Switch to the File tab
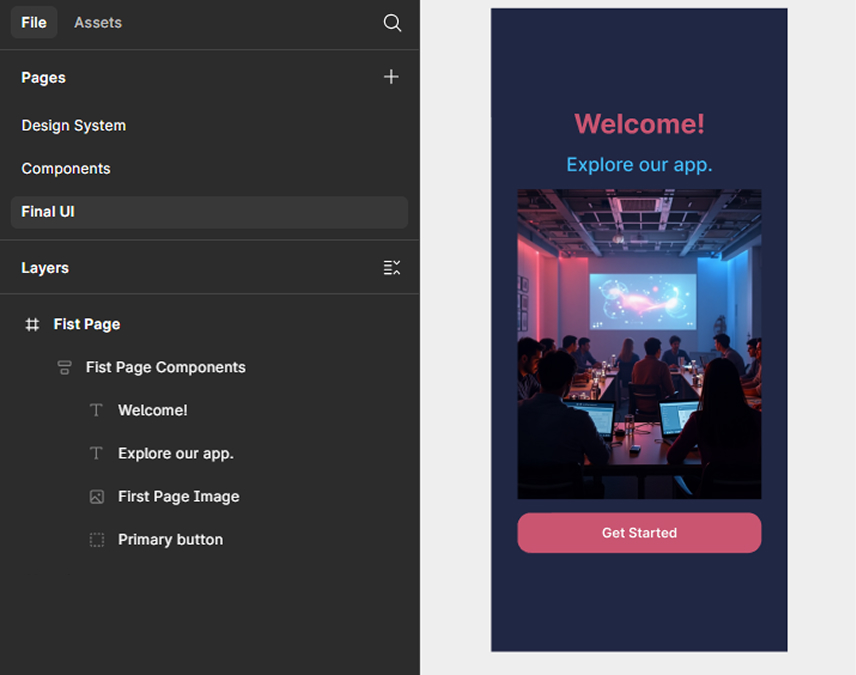Viewport: 856px width, 675px height. pos(34,22)
